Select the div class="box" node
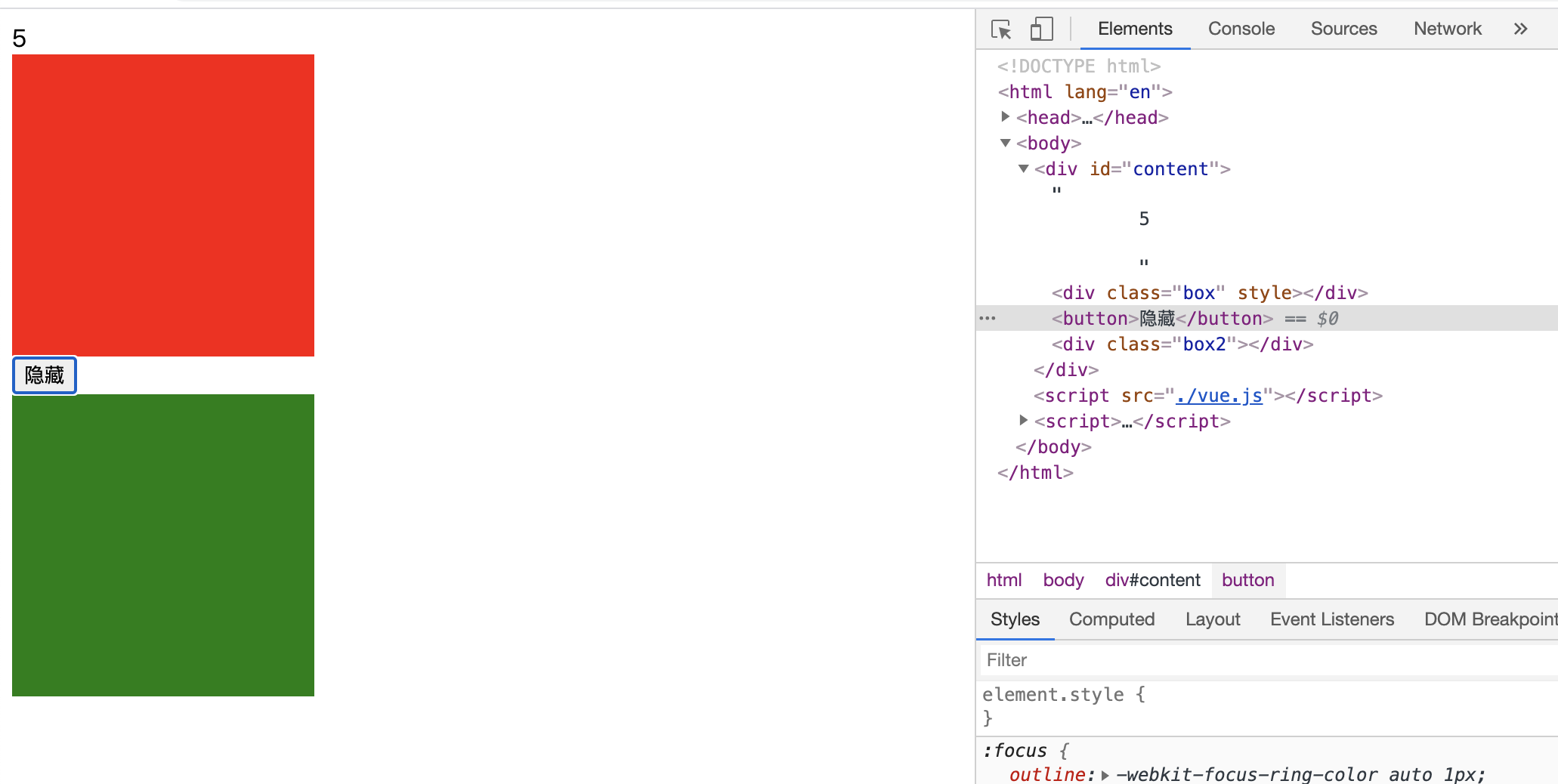 pyautogui.click(x=1210, y=293)
